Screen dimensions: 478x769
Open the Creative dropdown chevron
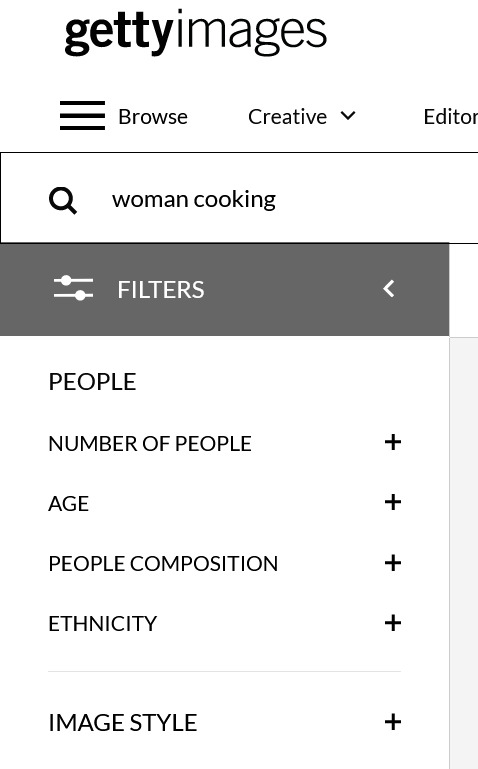(348, 116)
